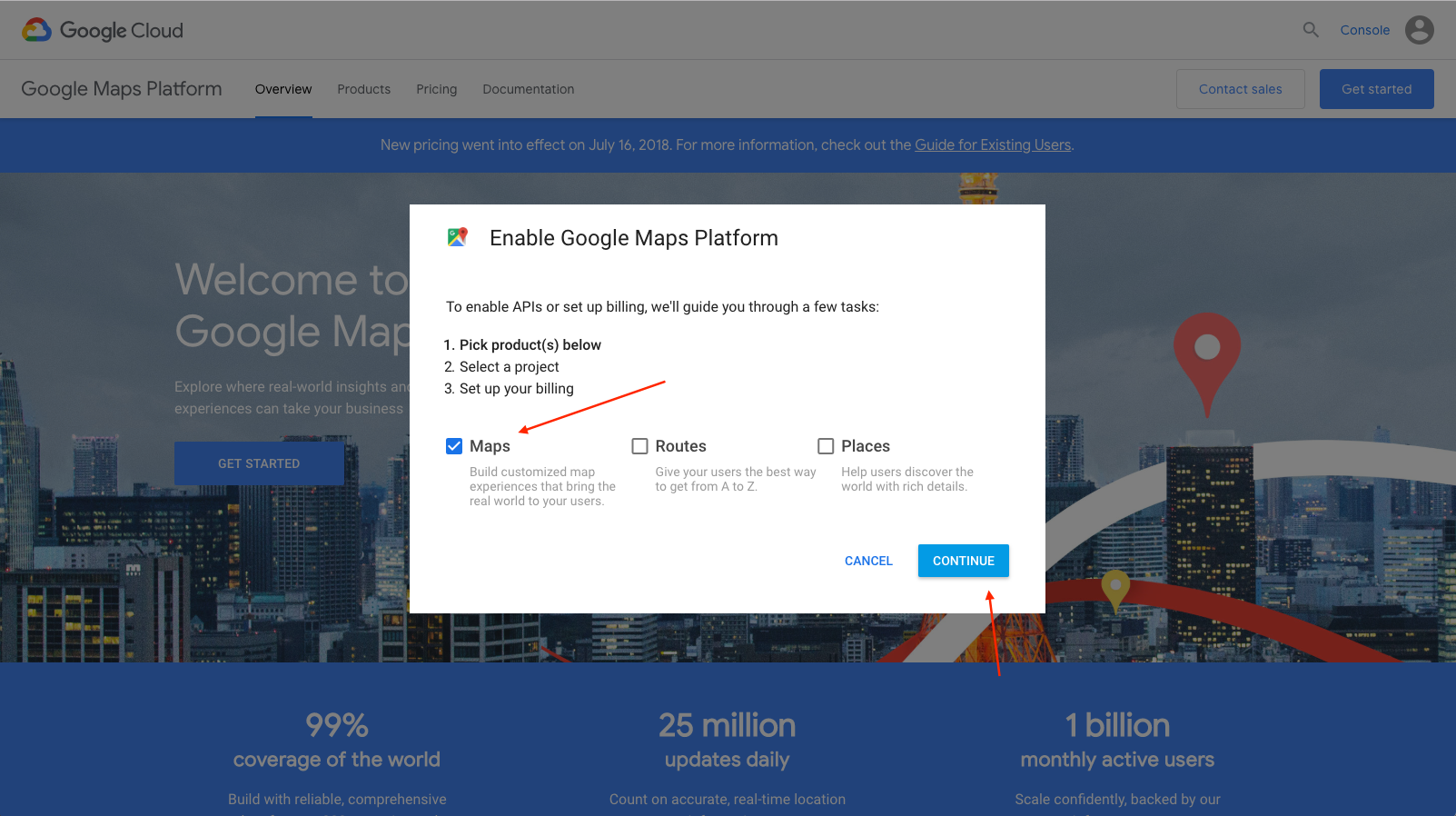Click the Routes product label
Image resolution: width=1456 pixels, height=816 pixels.
pos(681,446)
